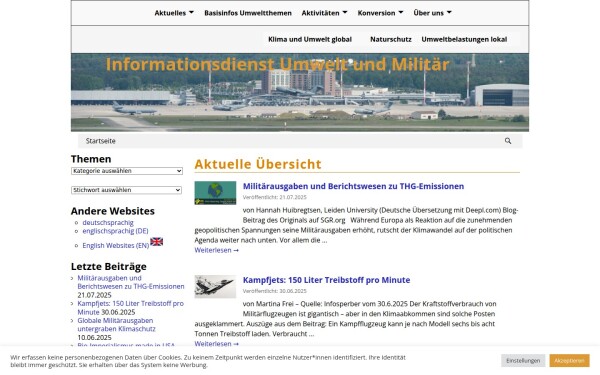Open Umweltbelastungen lokal
The image size is (600, 375).
coord(464,39)
